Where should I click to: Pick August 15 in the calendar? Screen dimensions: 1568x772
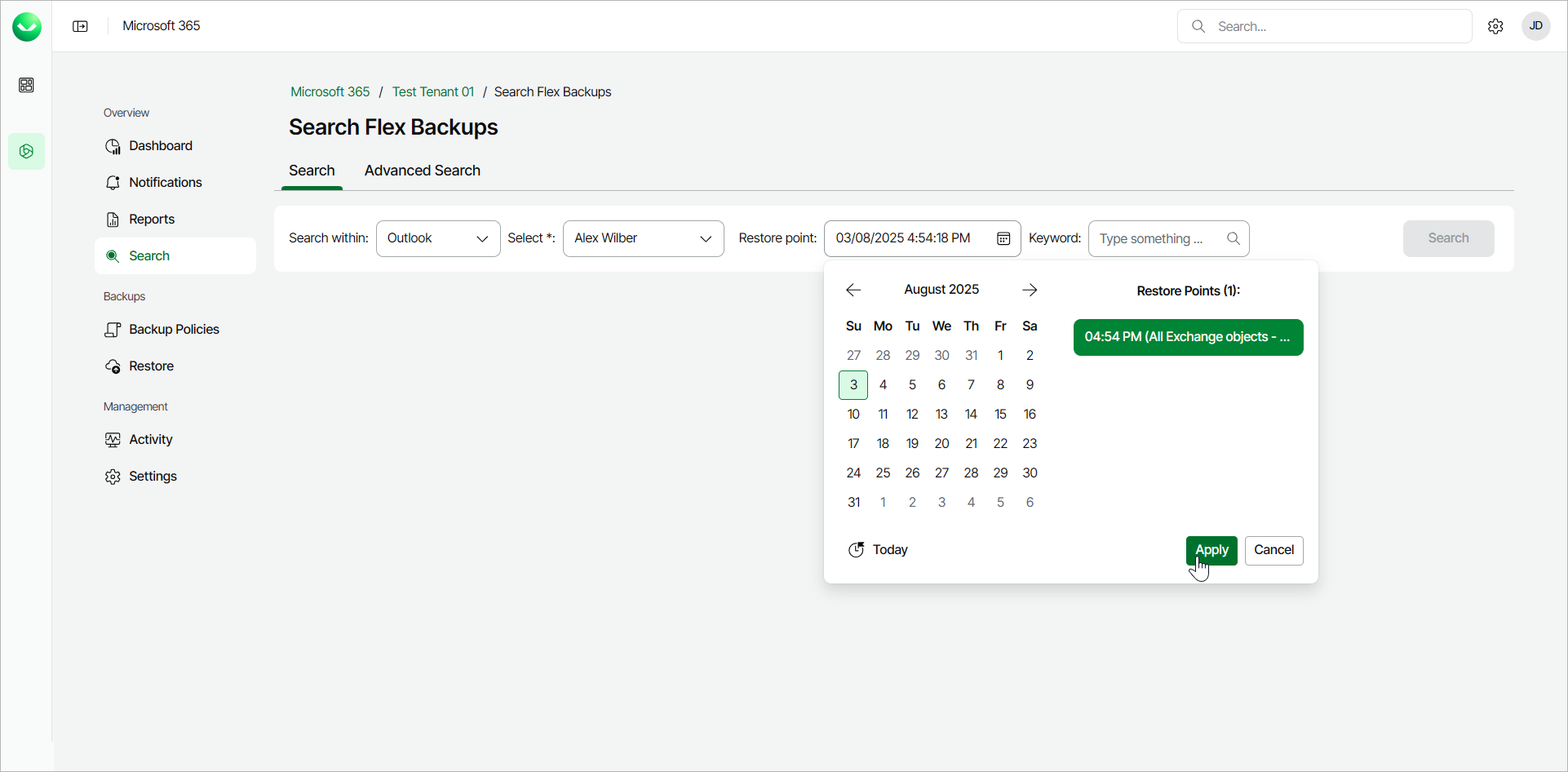(x=1000, y=415)
